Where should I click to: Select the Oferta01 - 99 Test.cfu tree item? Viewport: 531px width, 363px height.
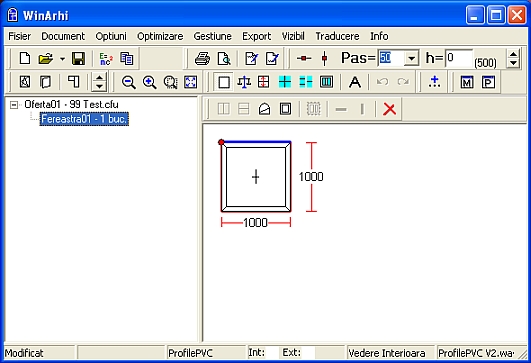(71, 104)
